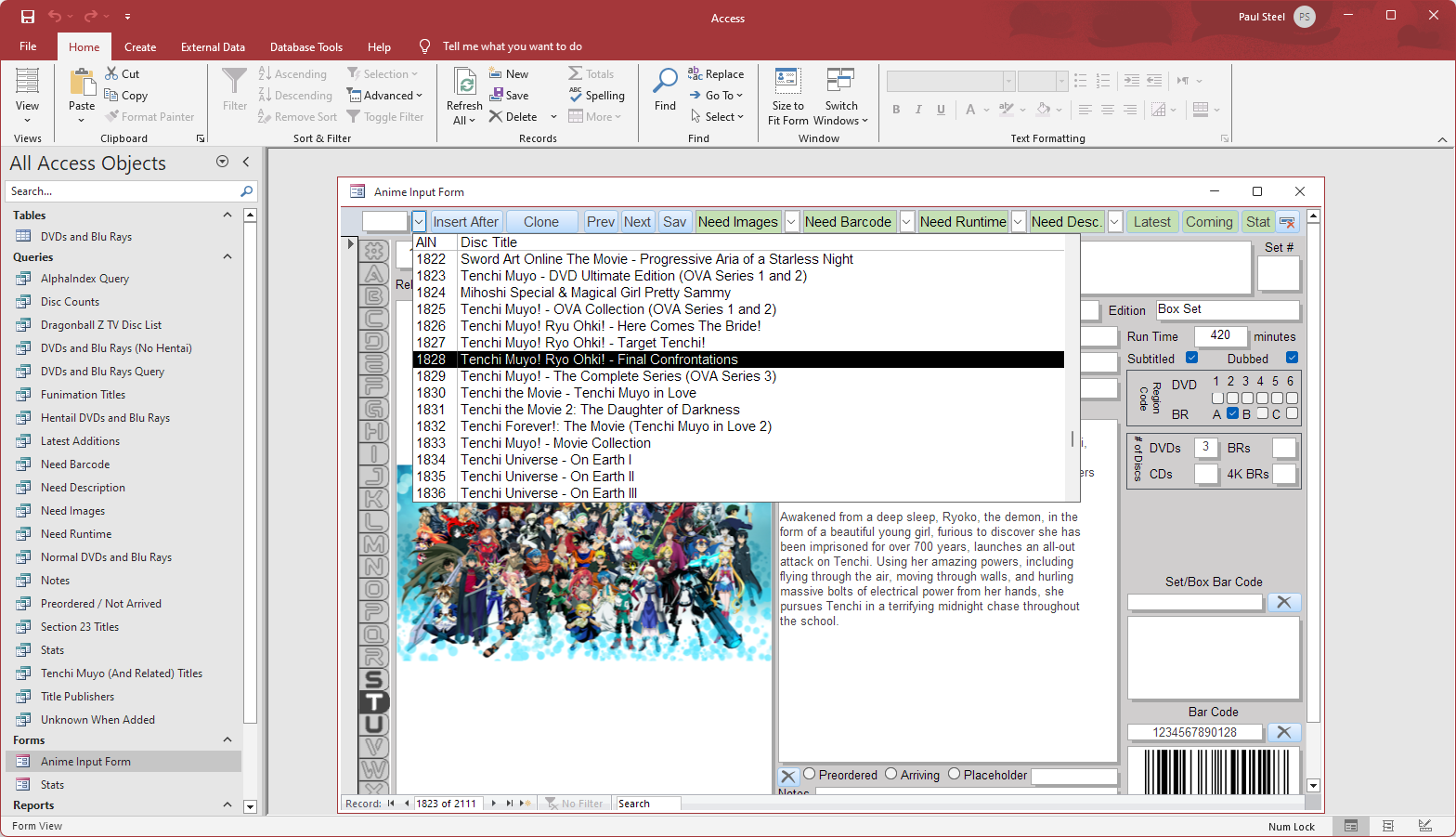Collapse the Queries group in navigation pane

[x=227, y=256]
